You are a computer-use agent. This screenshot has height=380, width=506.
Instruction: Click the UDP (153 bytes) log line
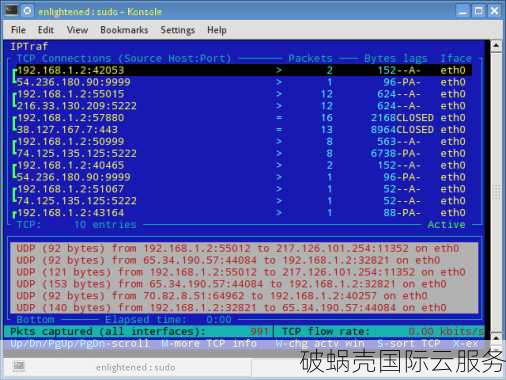(231, 284)
